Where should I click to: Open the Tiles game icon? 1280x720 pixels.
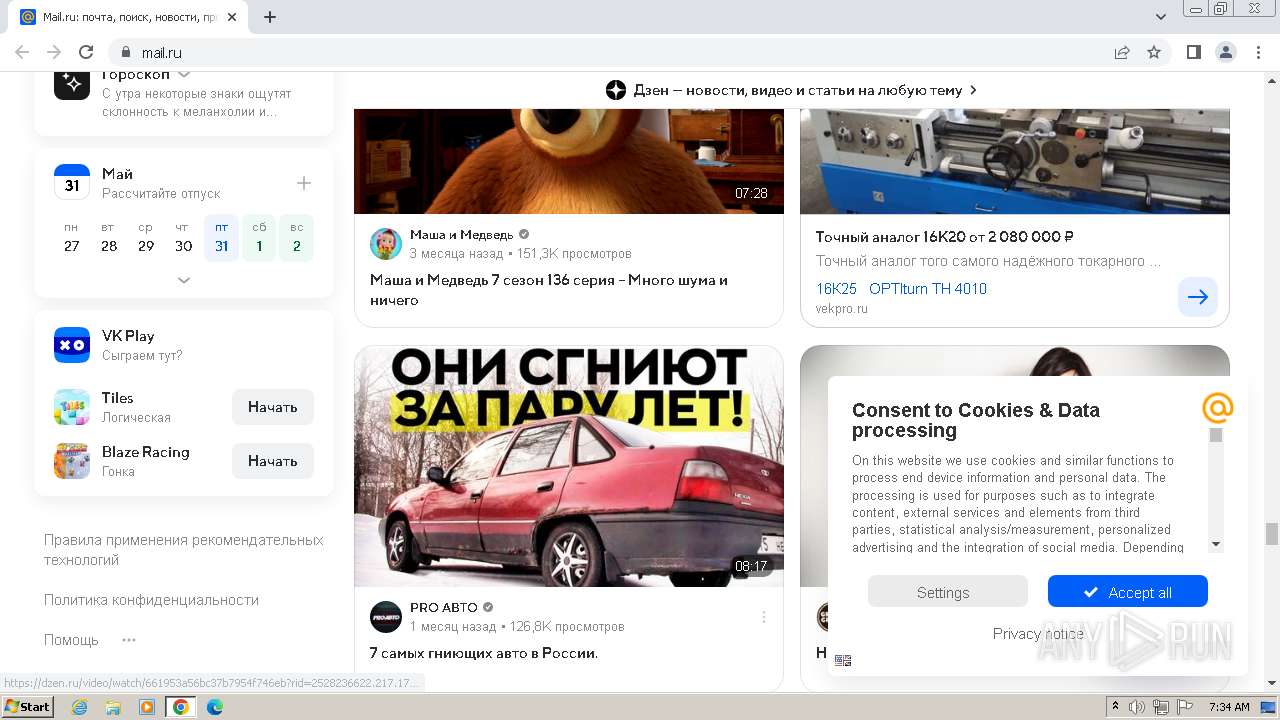pos(72,407)
